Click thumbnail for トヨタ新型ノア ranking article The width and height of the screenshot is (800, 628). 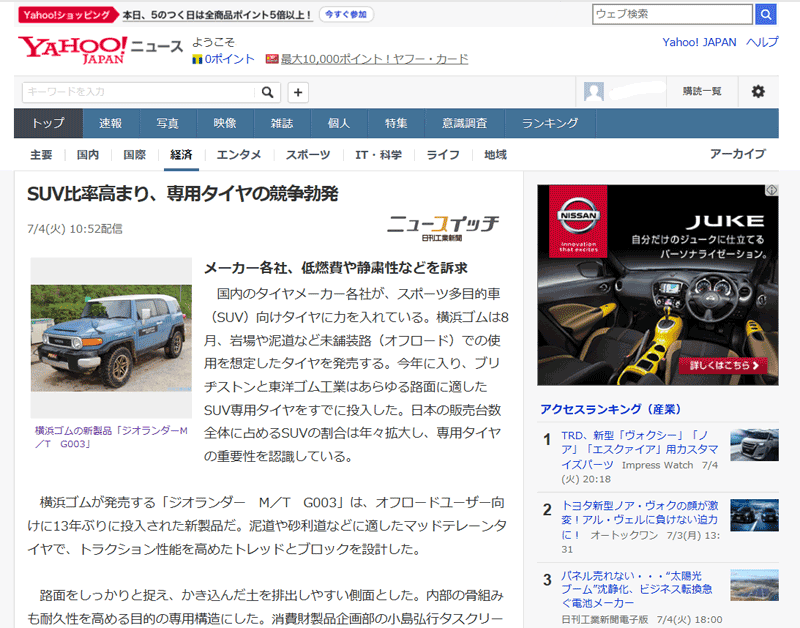tap(754, 515)
